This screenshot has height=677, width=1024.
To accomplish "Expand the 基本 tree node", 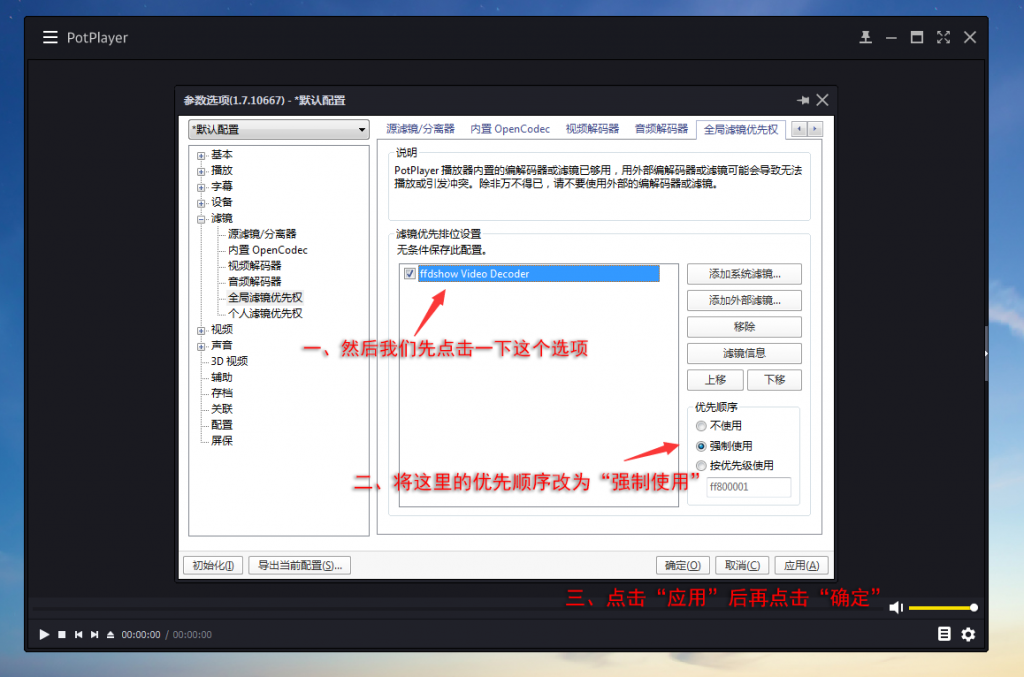I will click(x=201, y=155).
